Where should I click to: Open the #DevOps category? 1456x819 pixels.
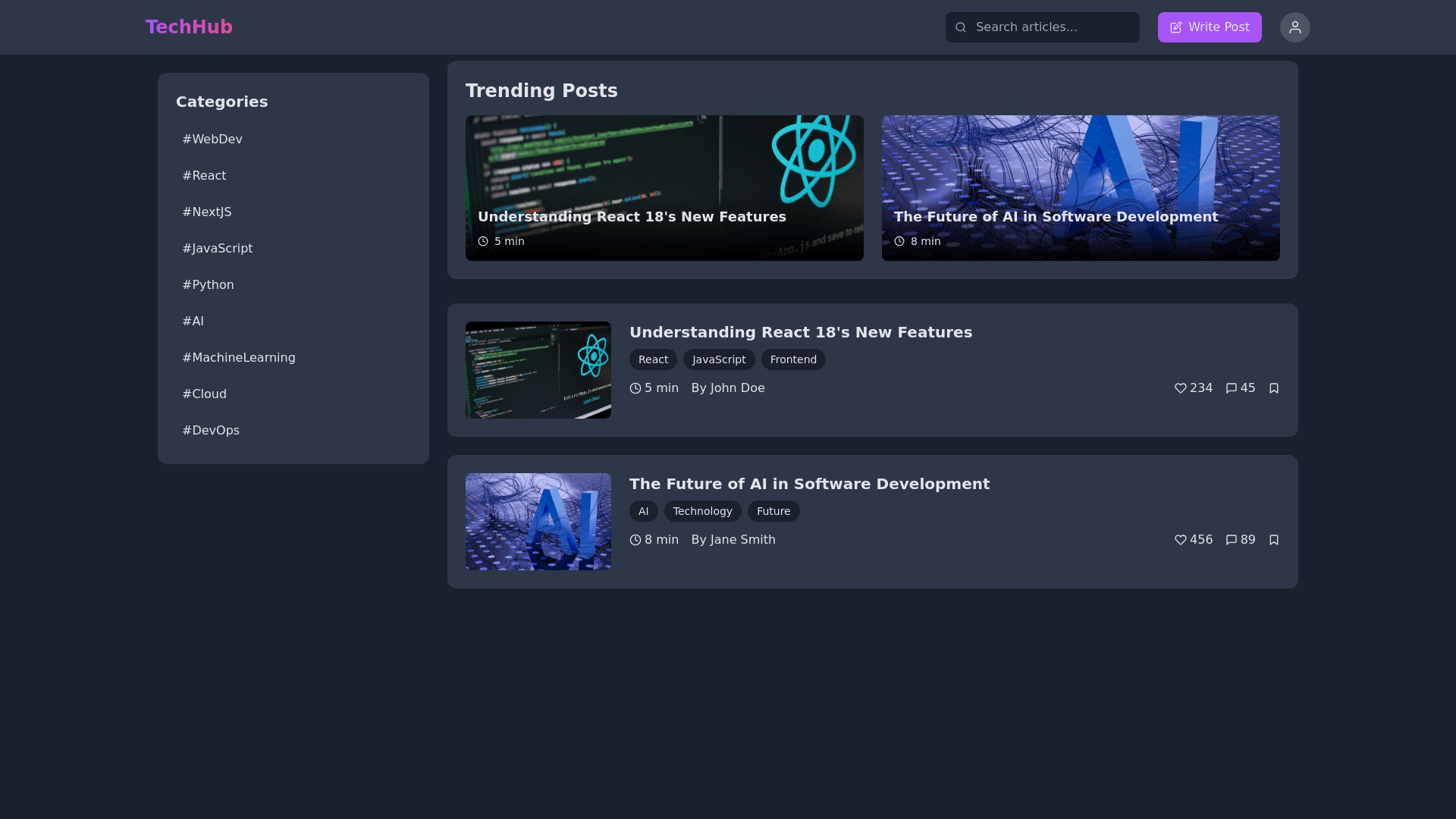pyautogui.click(x=211, y=431)
